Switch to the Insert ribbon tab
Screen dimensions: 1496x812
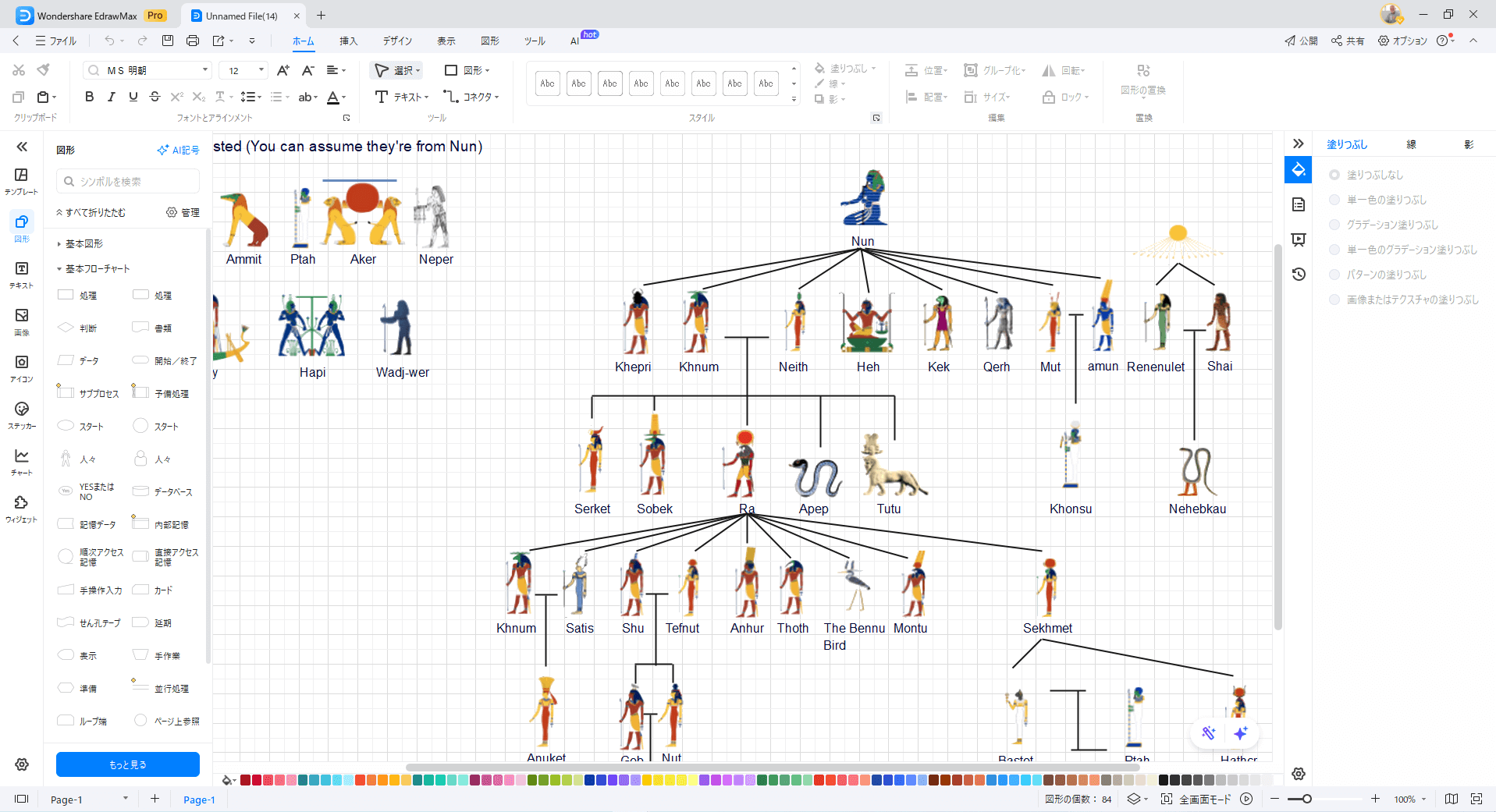coord(348,41)
